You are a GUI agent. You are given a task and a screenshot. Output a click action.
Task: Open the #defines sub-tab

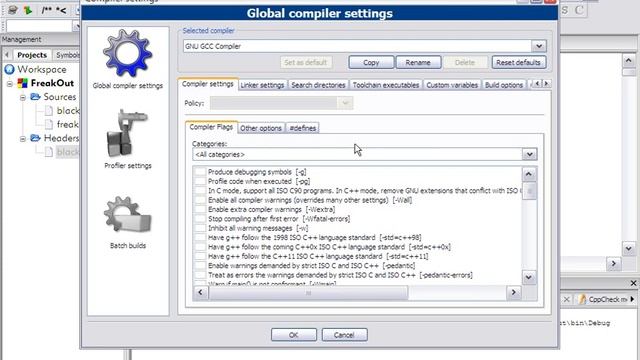[x=302, y=128]
